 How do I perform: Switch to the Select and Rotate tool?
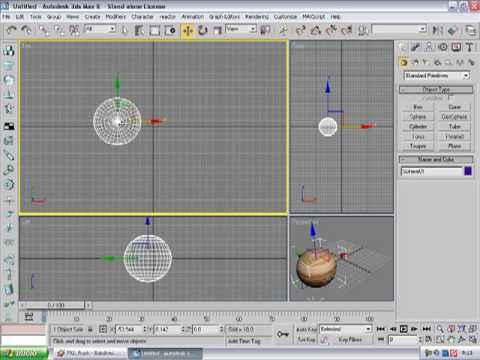click(203, 30)
